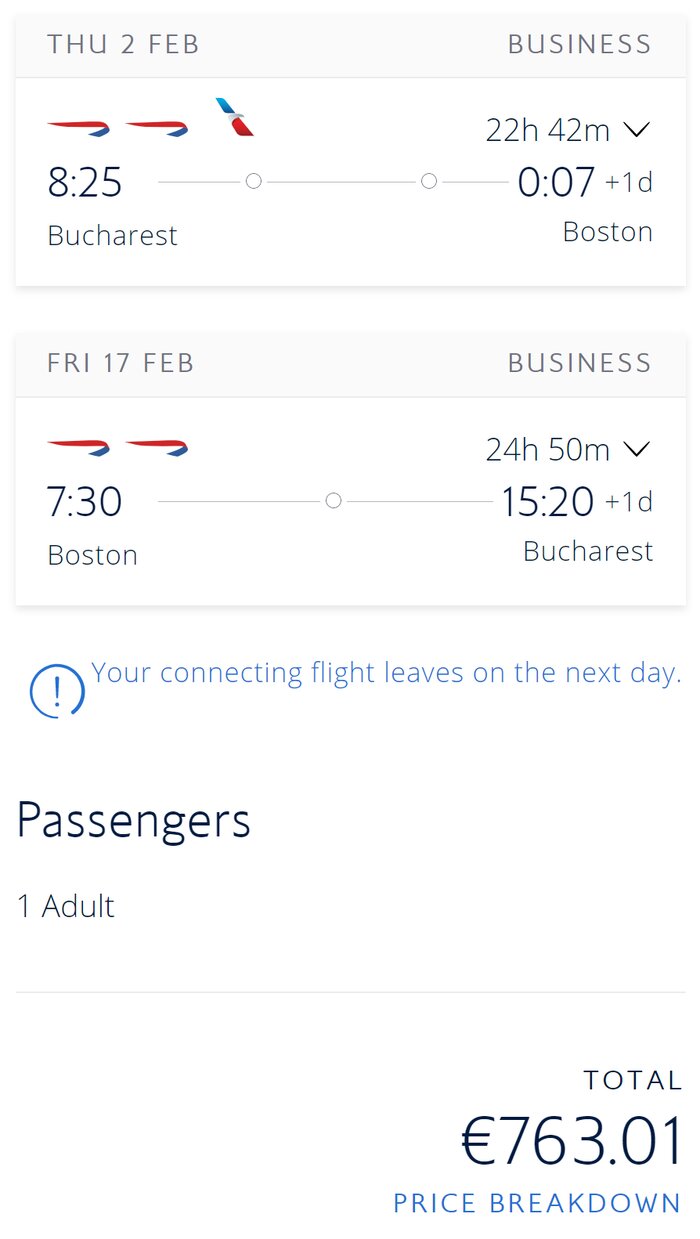The image size is (700, 1239).
Task: Click the connecting flight next day notice
Action: [x=386, y=673]
